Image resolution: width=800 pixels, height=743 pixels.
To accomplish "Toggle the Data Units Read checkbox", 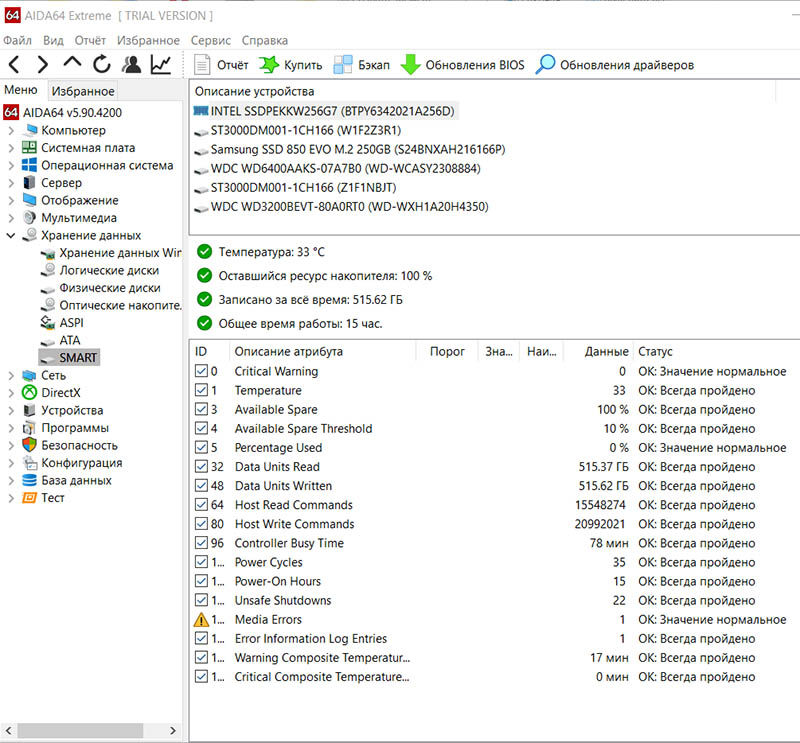I will [x=202, y=466].
